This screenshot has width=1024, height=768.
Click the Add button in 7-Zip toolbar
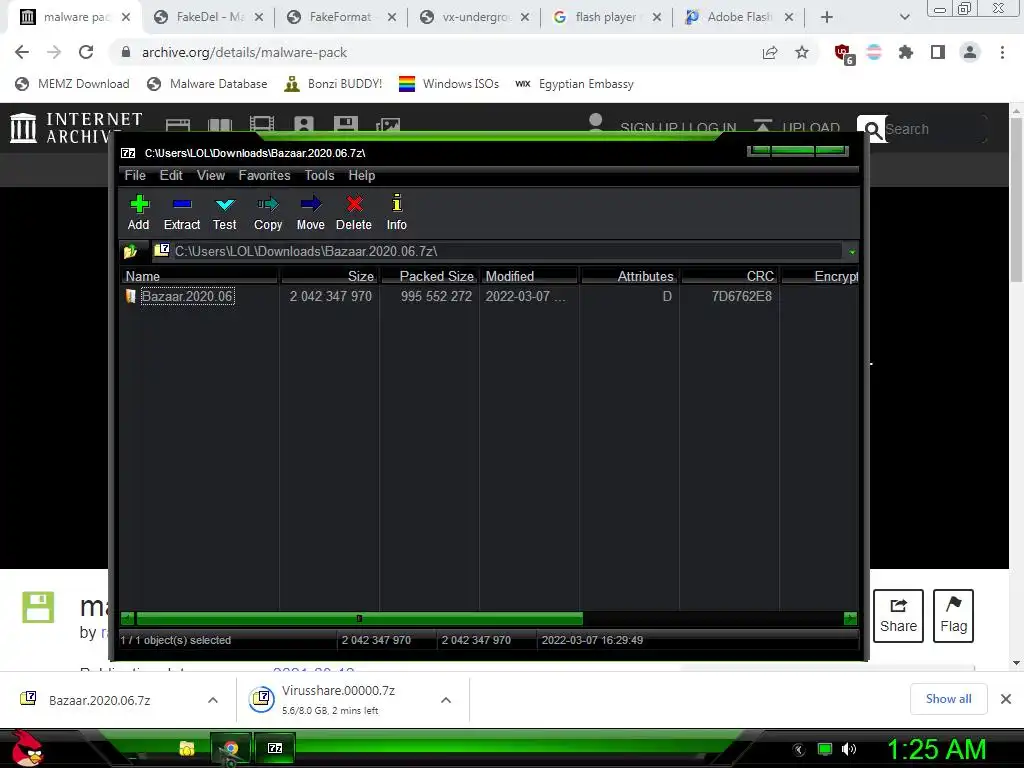pos(138,213)
